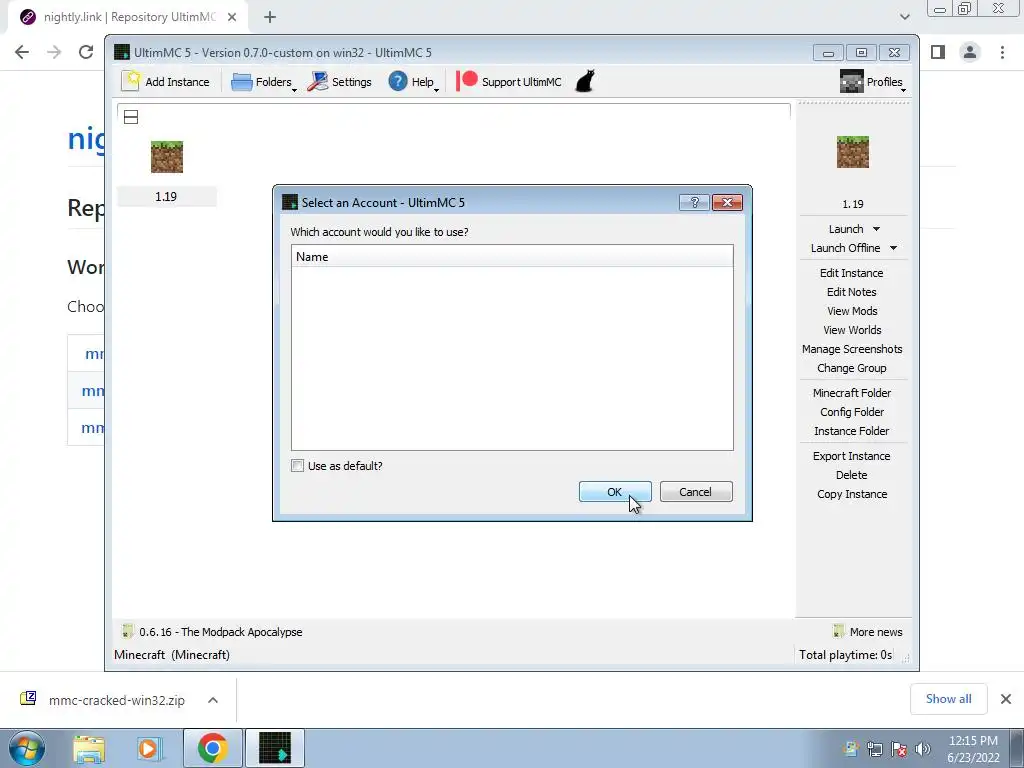Open Manage Screenshots
1024x768 pixels.
coord(852,349)
